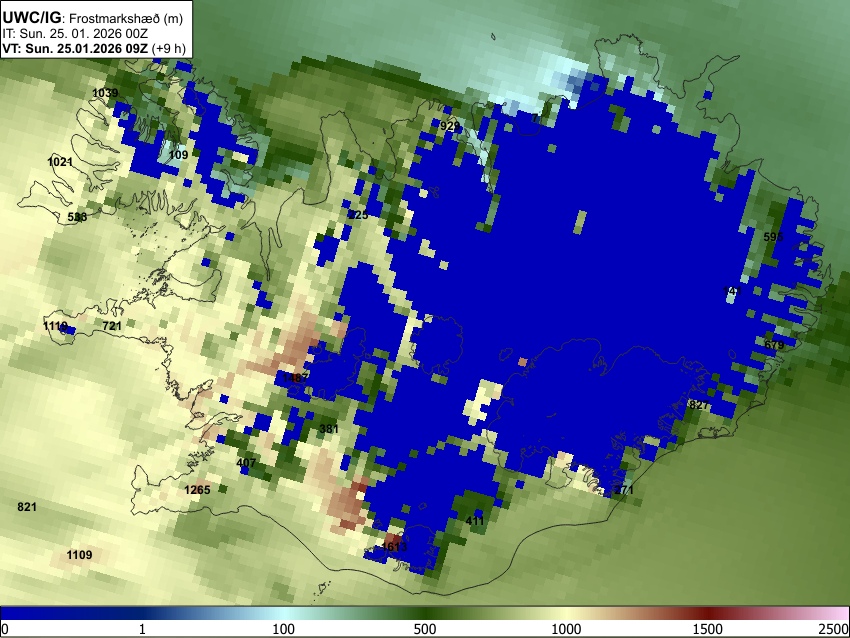
Task: Click the 271 value on the map
Action: click(623, 489)
